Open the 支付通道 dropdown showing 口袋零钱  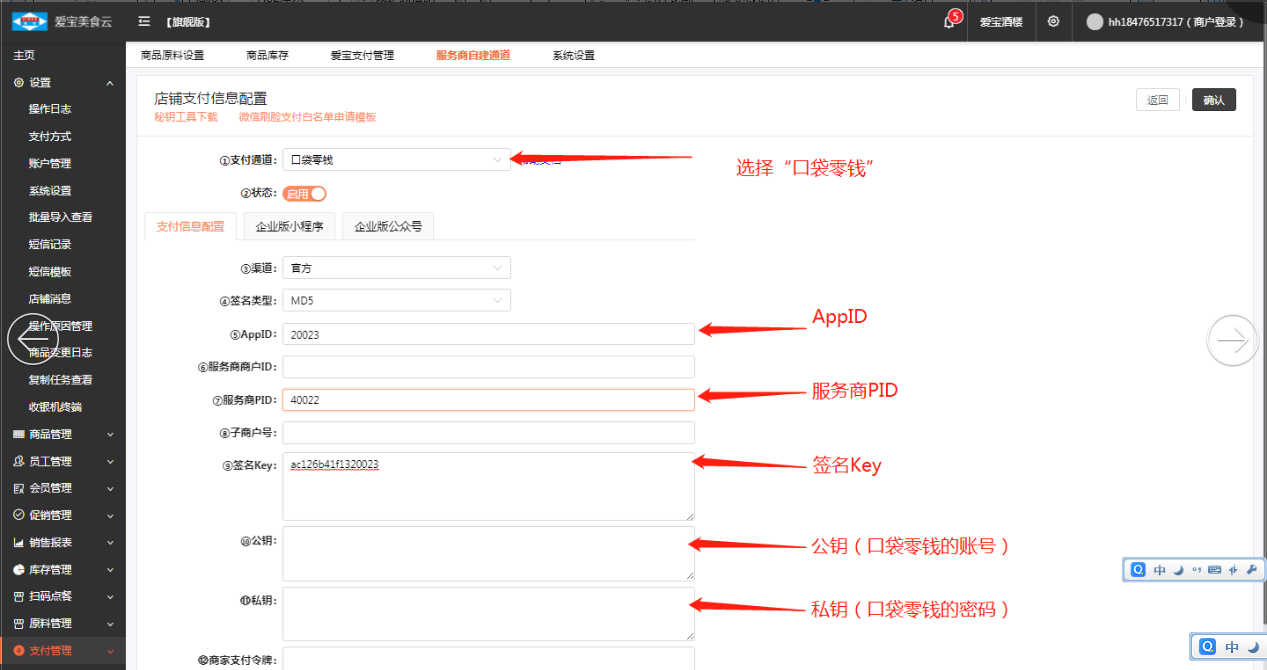click(396, 159)
